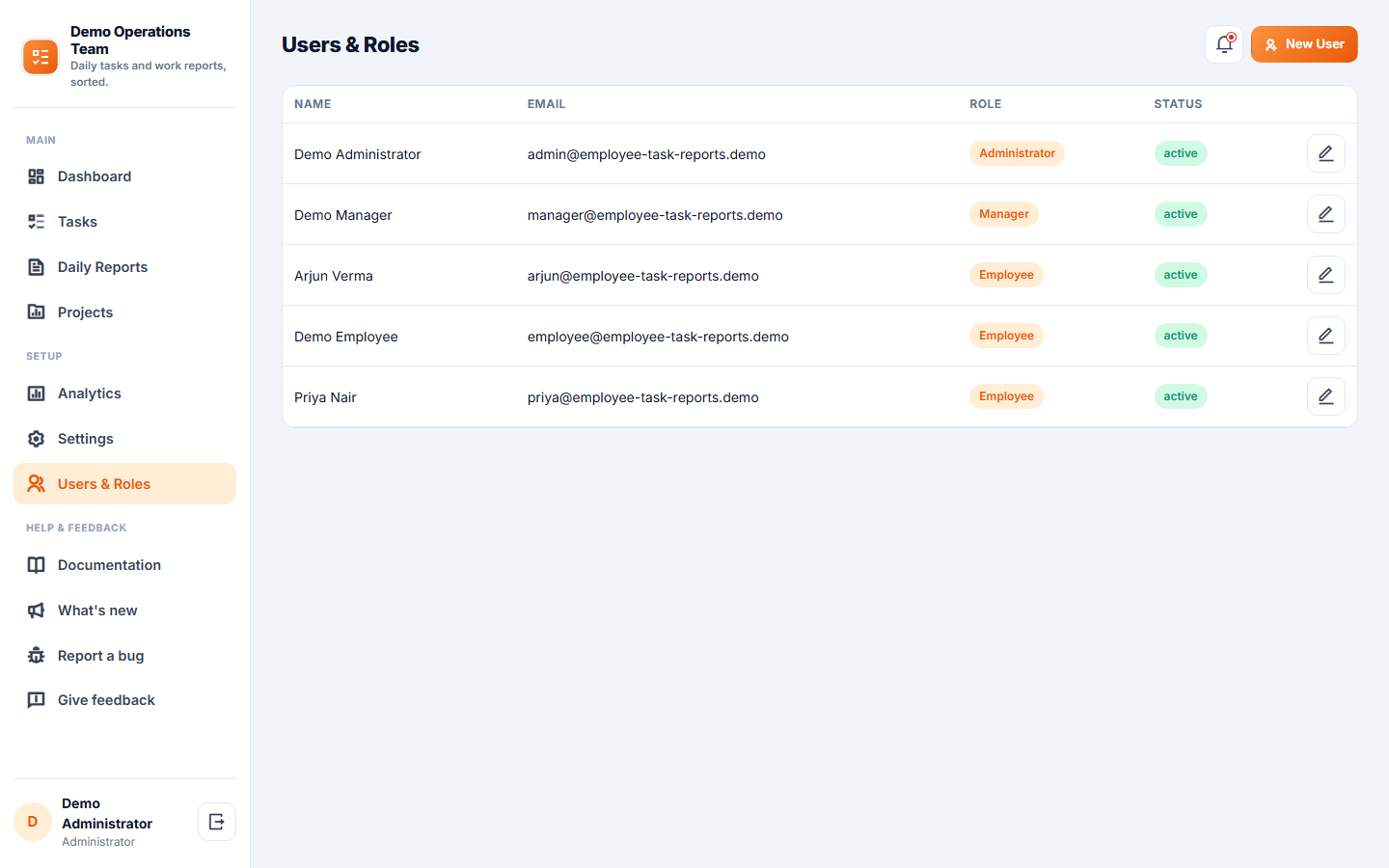Open What's new in sidebar
1389x868 pixels.
pyautogui.click(x=124, y=610)
